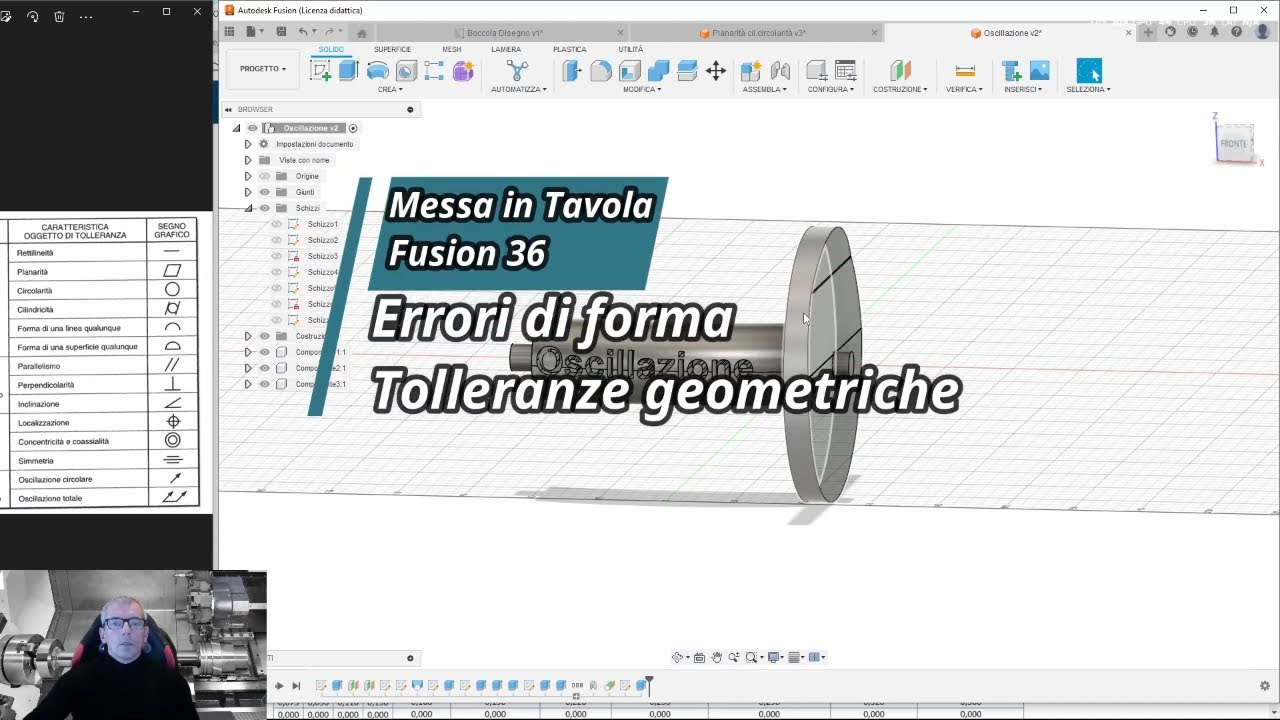Select the Construction plane icon

coord(900,70)
